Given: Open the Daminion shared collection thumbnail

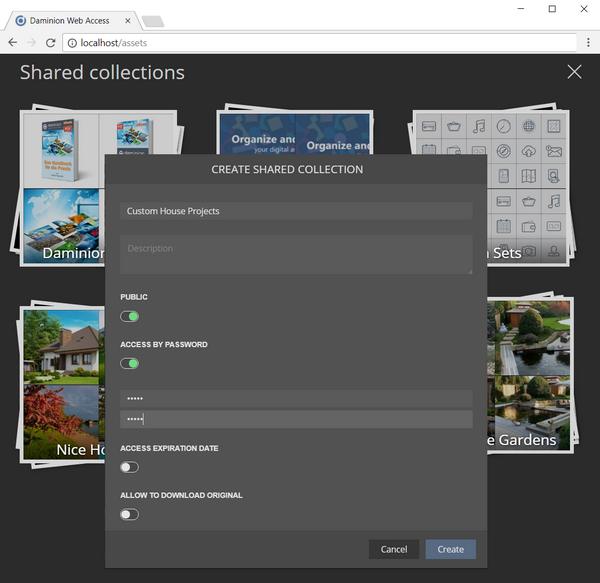Looking at the screenshot, I should tap(61, 186).
